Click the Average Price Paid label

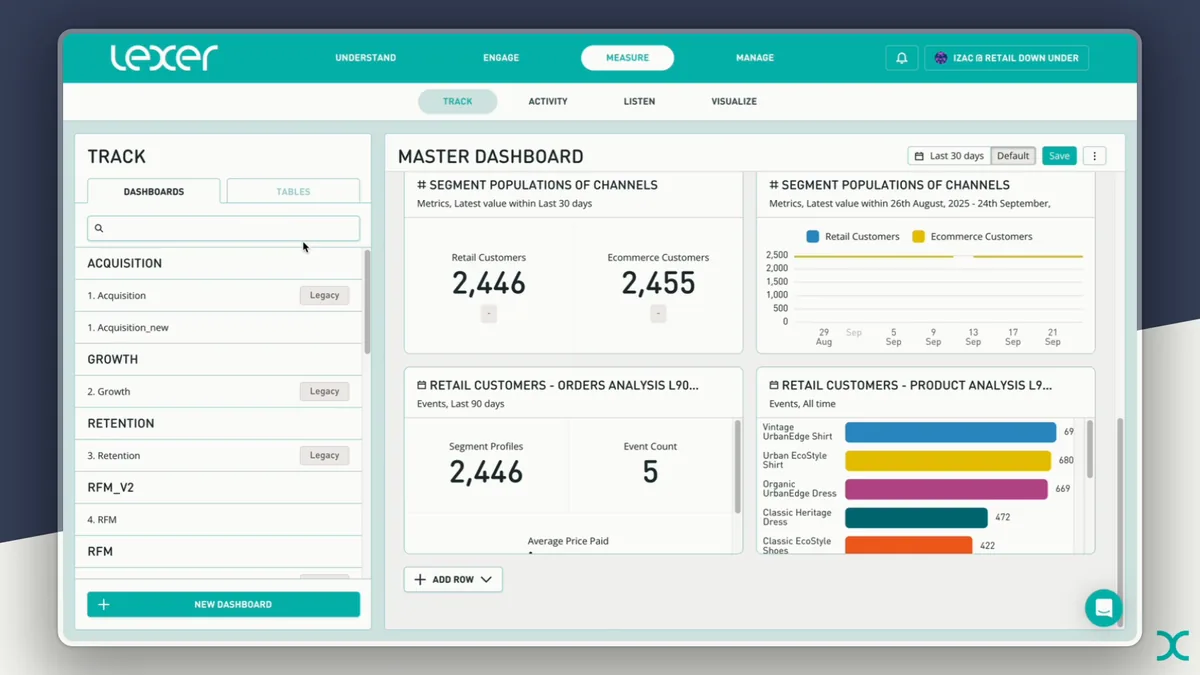click(x=568, y=541)
